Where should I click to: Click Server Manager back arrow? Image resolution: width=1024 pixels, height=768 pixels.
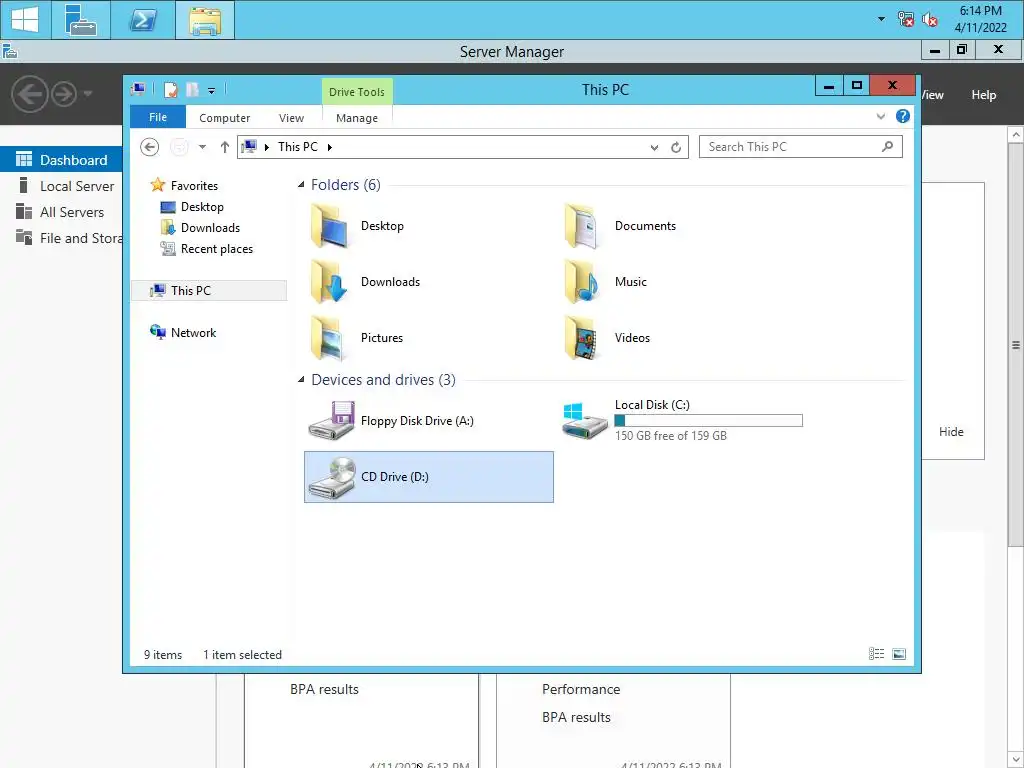click(x=29, y=94)
